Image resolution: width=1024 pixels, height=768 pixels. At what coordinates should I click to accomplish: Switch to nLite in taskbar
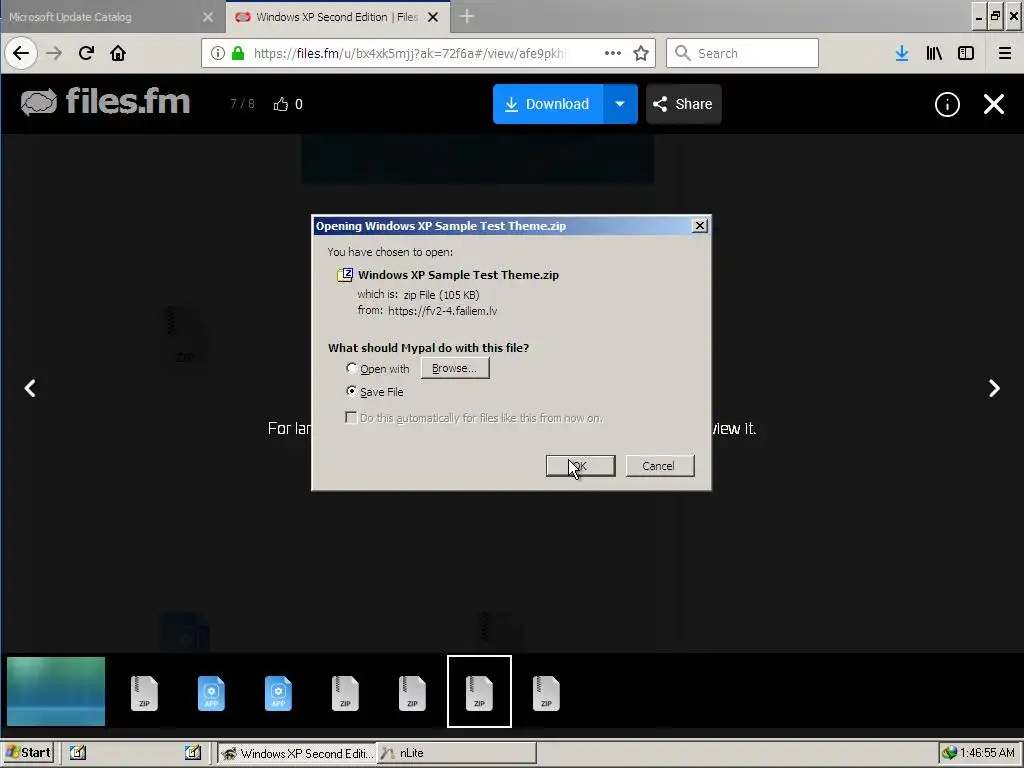pos(457,753)
